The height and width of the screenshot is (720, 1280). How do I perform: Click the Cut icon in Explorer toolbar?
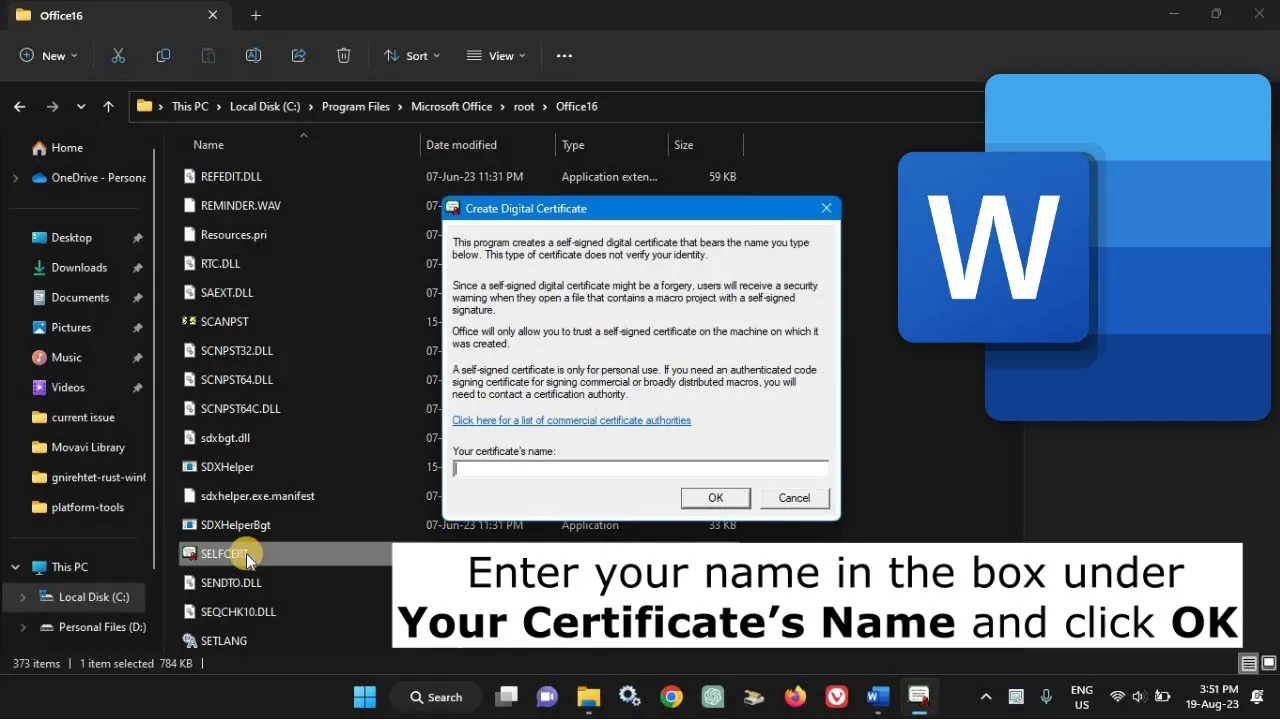click(x=118, y=56)
